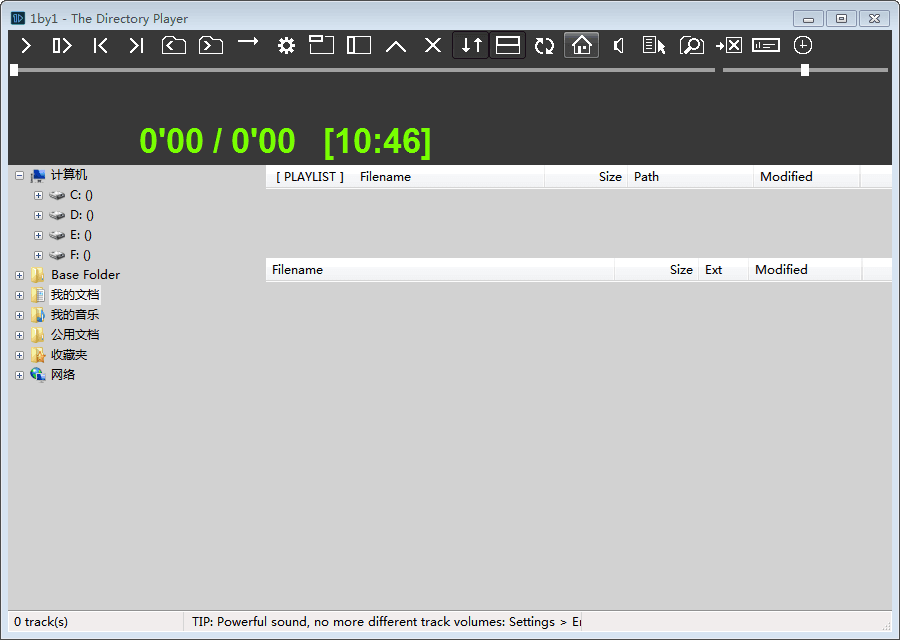This screenshot has width=900, height=640.
Task: Open Settings gear icon
Action: [286, 45]
